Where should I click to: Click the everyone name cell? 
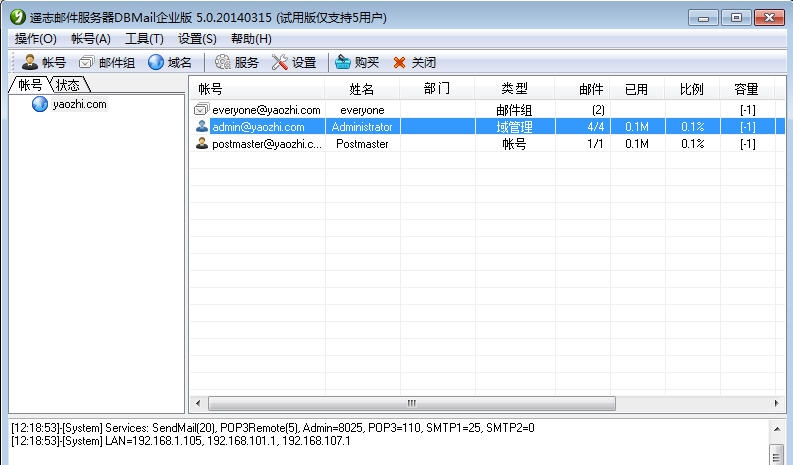[x=362, y=110]
